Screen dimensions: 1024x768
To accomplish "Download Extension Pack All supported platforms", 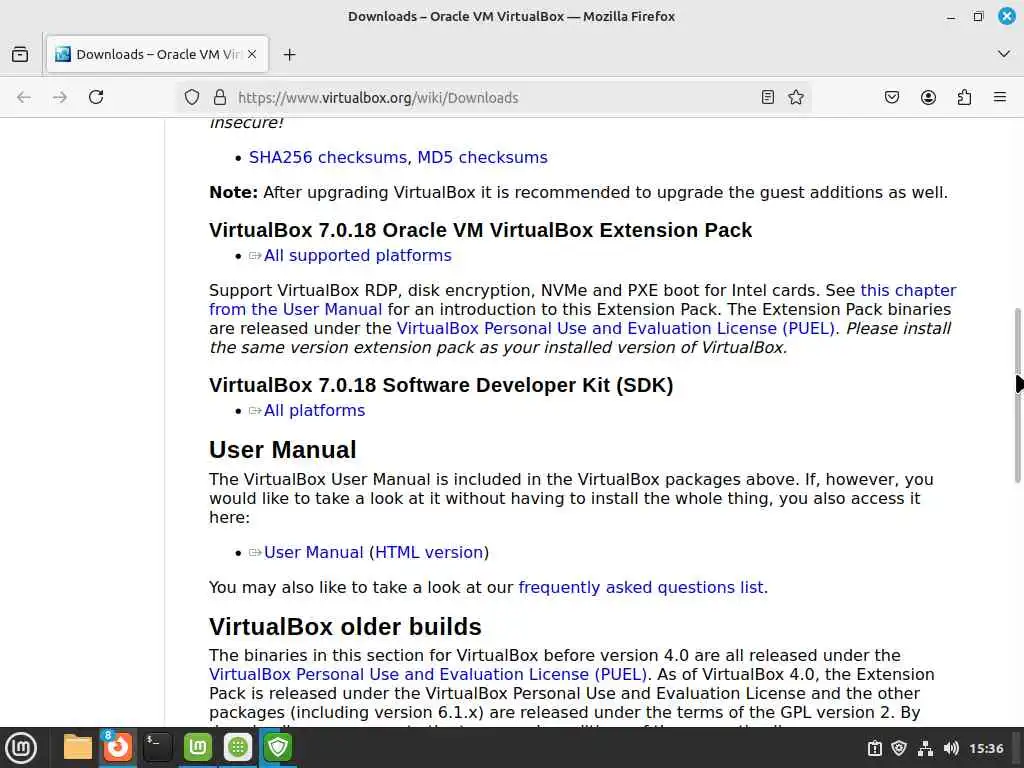I will (x=357, y=255).
